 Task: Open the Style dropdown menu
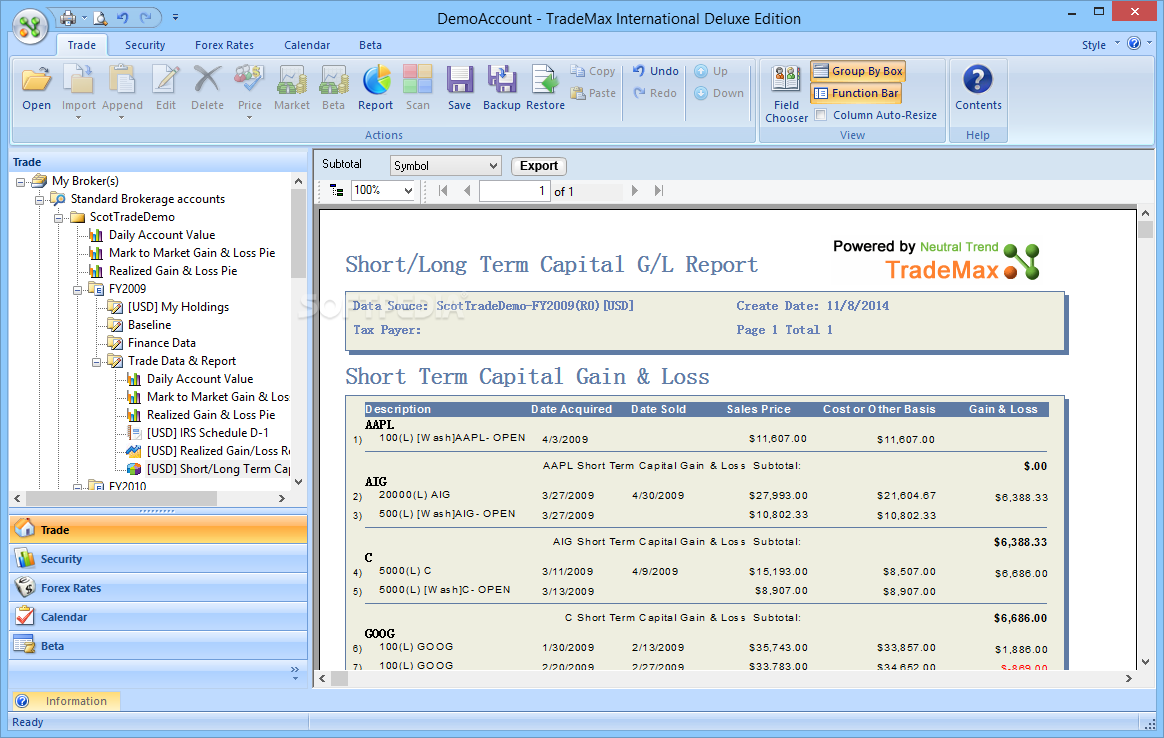point(1100,45)
